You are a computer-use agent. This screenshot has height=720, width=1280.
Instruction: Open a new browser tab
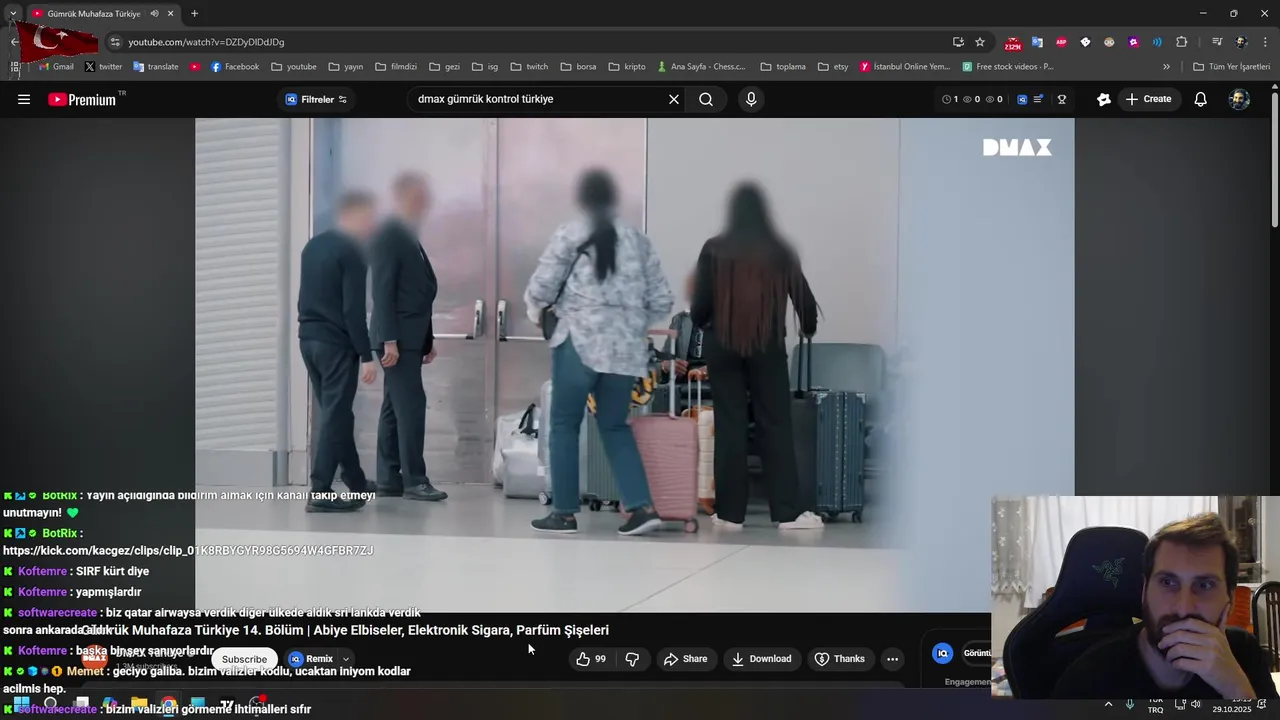coord(194,14)
